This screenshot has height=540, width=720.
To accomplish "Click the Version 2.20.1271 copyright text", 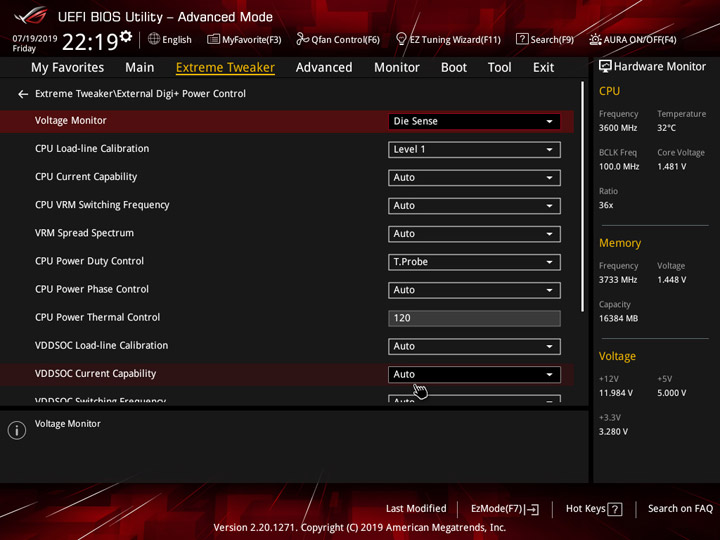I will [360, 528].
